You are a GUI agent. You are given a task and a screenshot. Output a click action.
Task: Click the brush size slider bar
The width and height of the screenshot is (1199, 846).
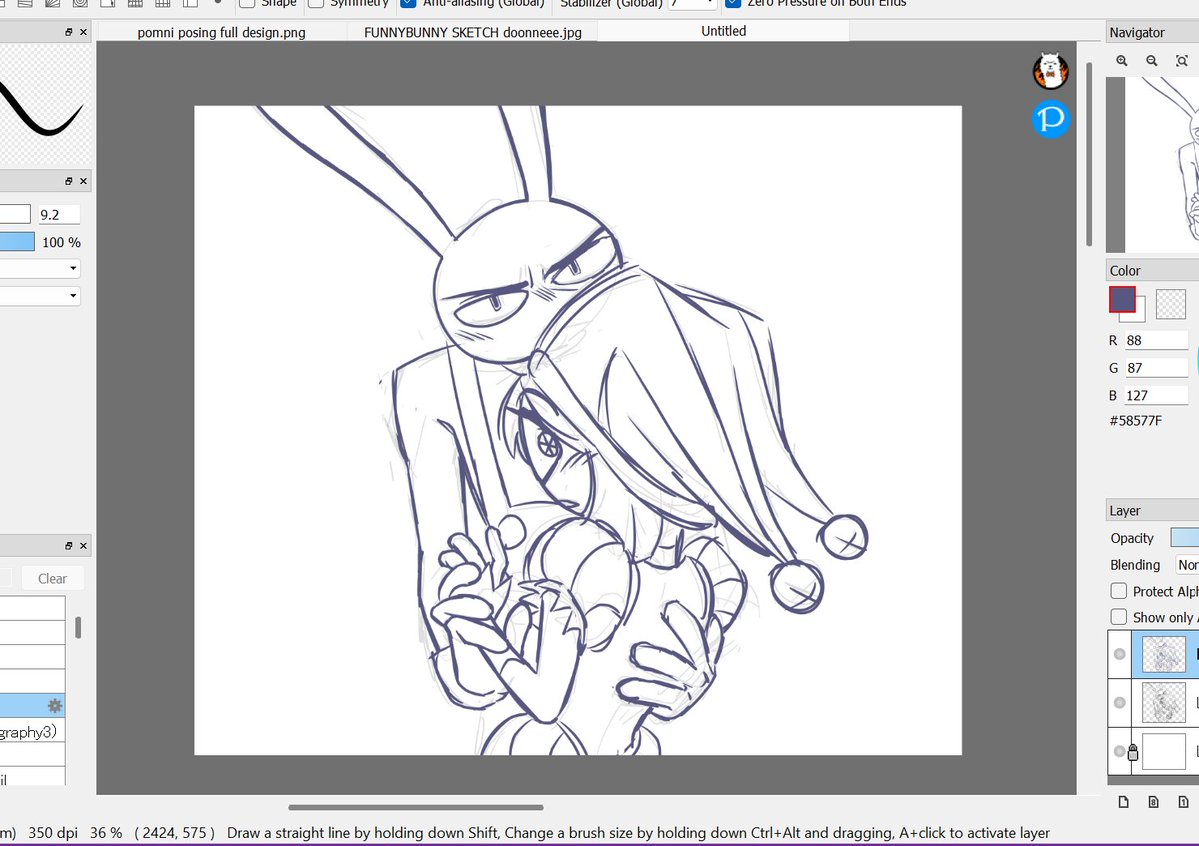pyautogui.click(x=15, y=214)
